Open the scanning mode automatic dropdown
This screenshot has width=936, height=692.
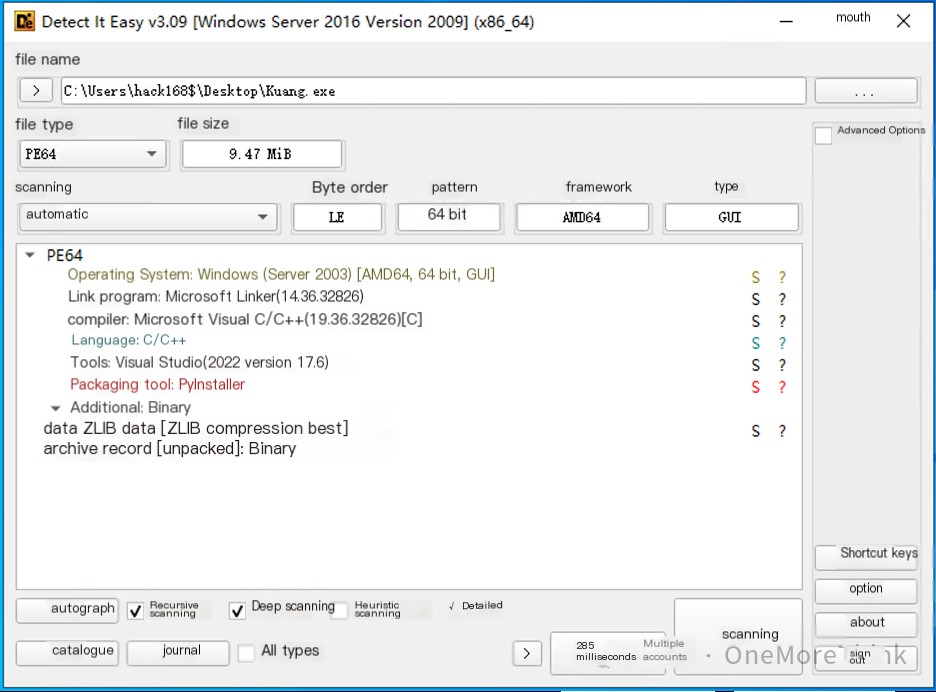[x=148, y=216]
